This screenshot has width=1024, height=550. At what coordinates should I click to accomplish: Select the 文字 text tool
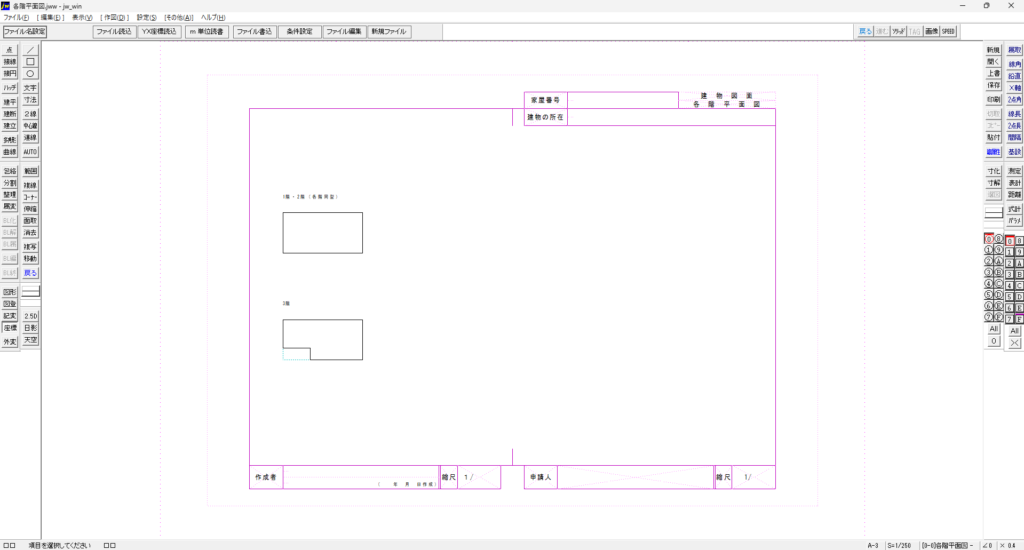pos(30,88)
